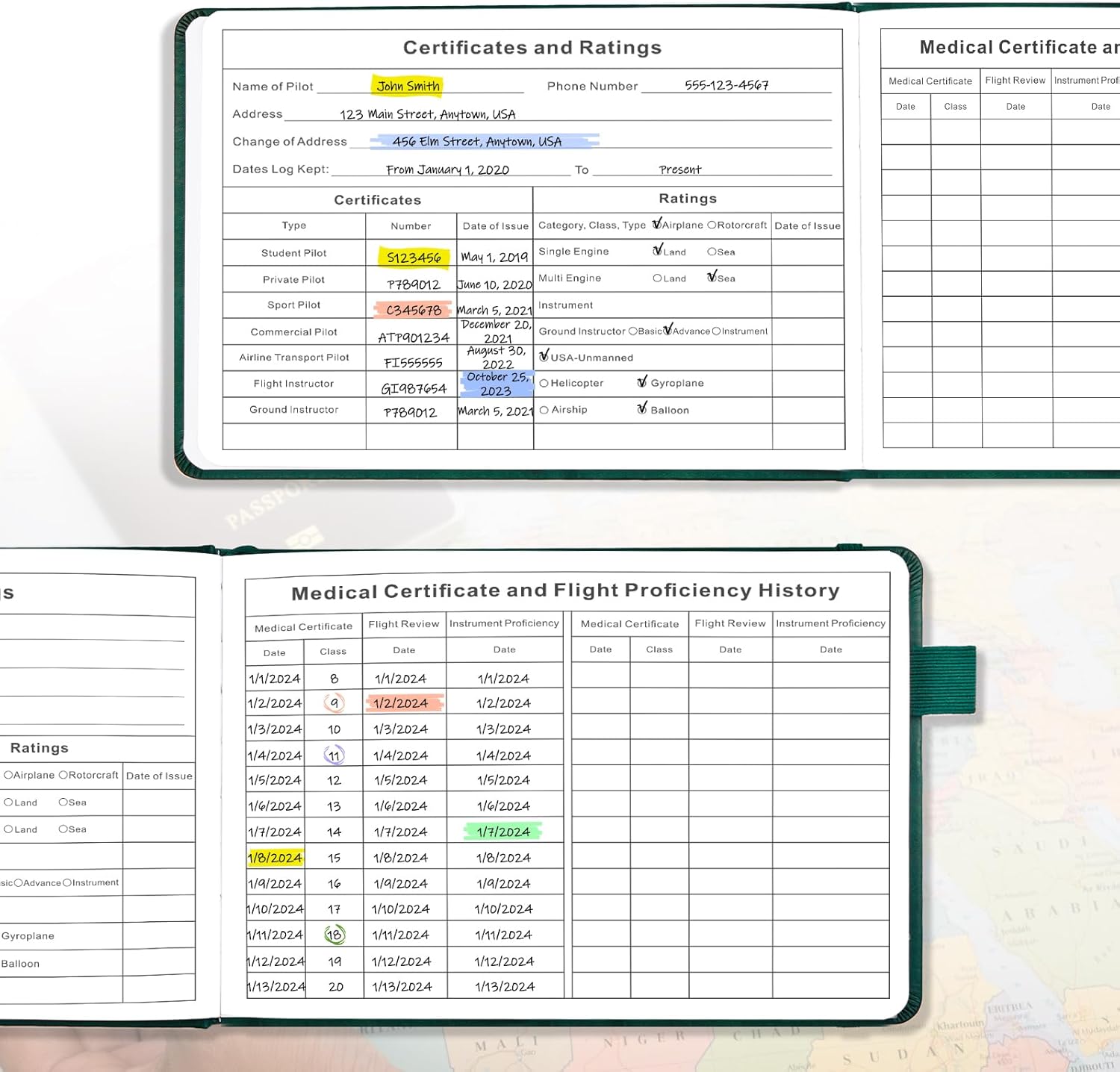This screenshot has width=1120, height=1072.
Task: Click class value 15
Action: pyautogui.click(x=335, y=858)
